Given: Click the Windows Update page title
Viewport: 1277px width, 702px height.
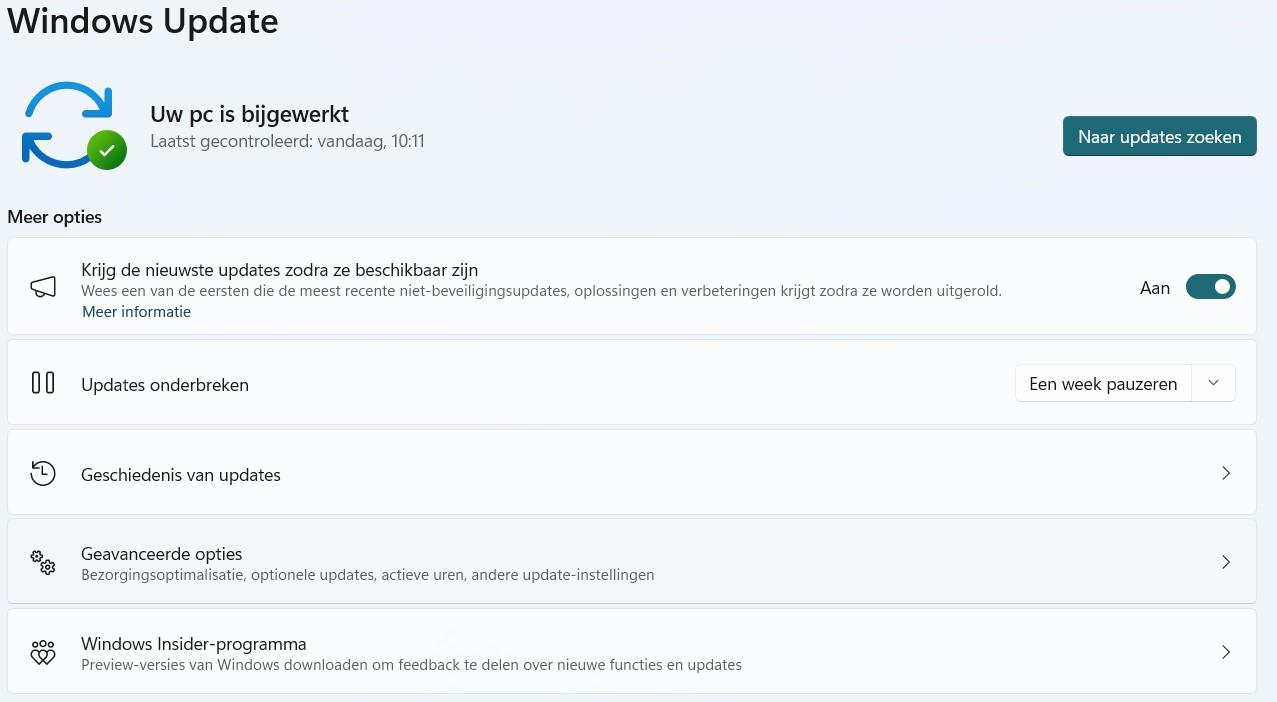Looking at the screenshot, I should pyautogui.click(x=143, y=20).
